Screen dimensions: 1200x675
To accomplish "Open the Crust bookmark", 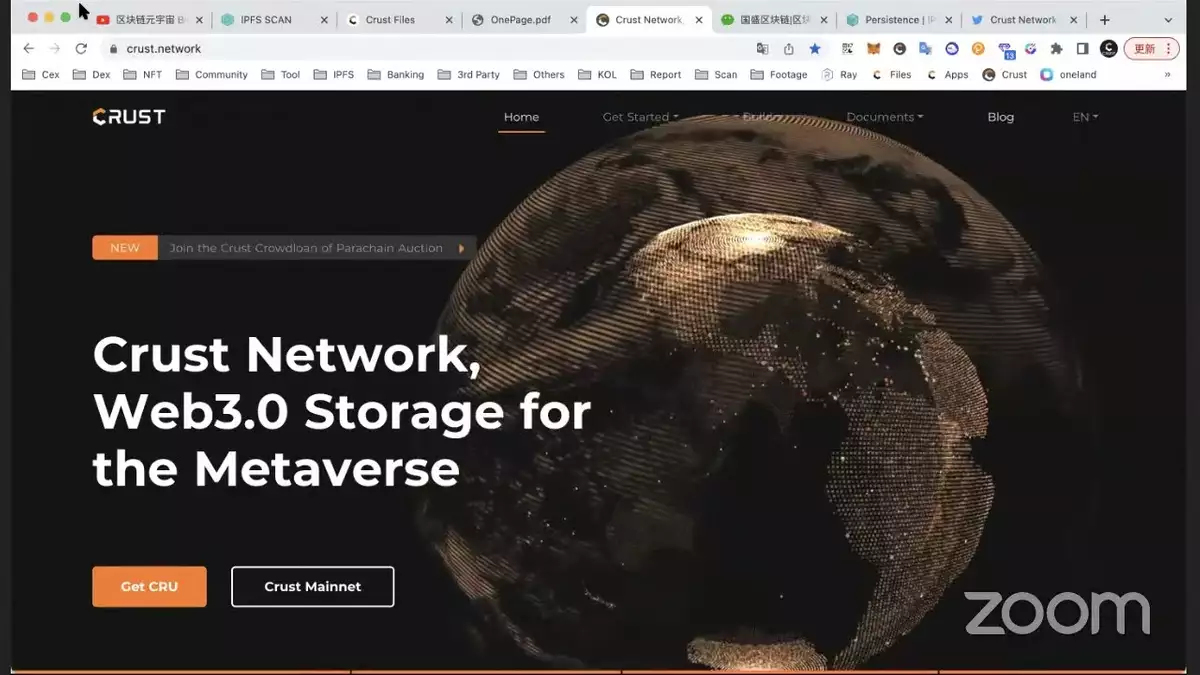I will [x=1005, y=75].
